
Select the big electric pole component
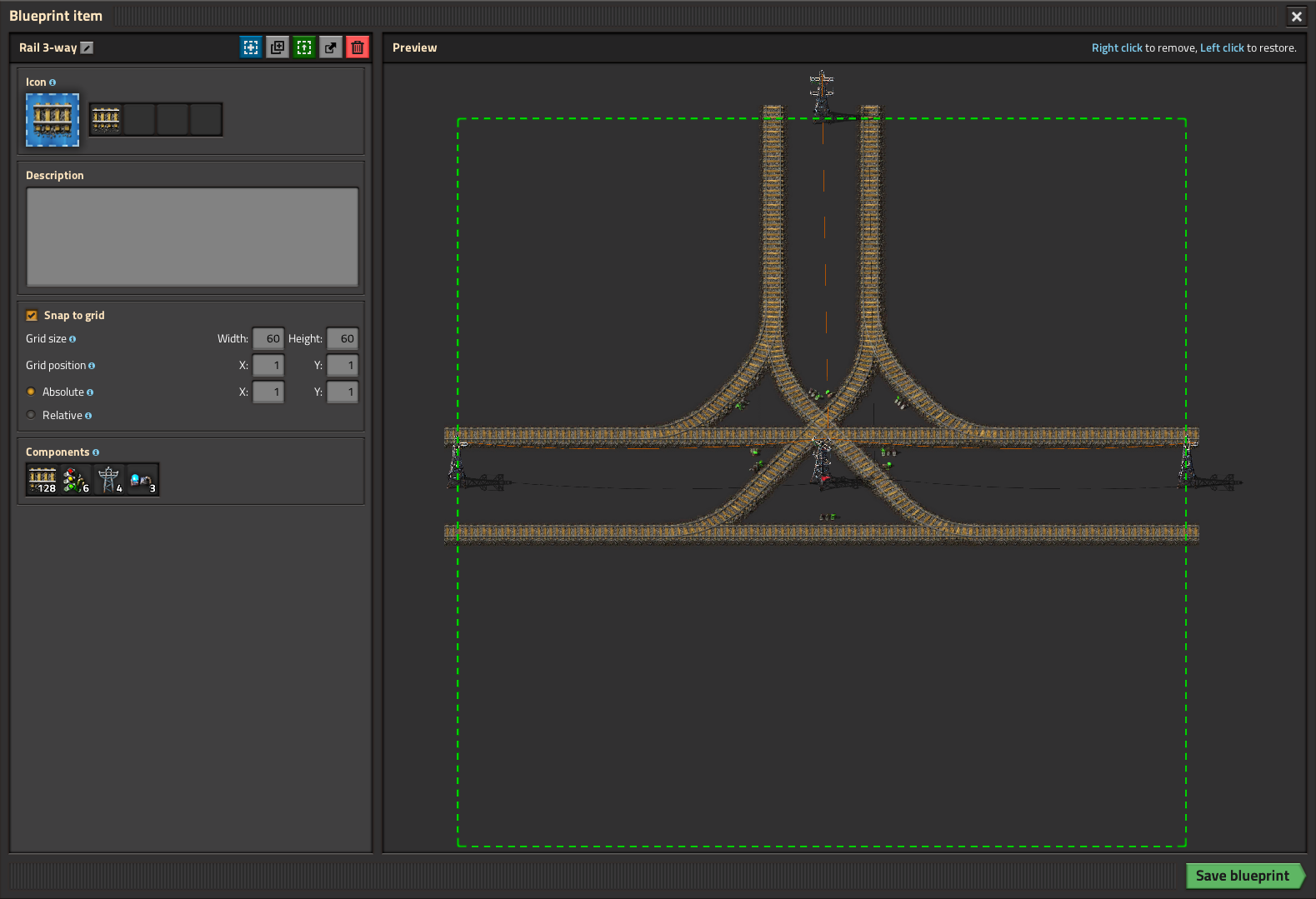(109, 480)
